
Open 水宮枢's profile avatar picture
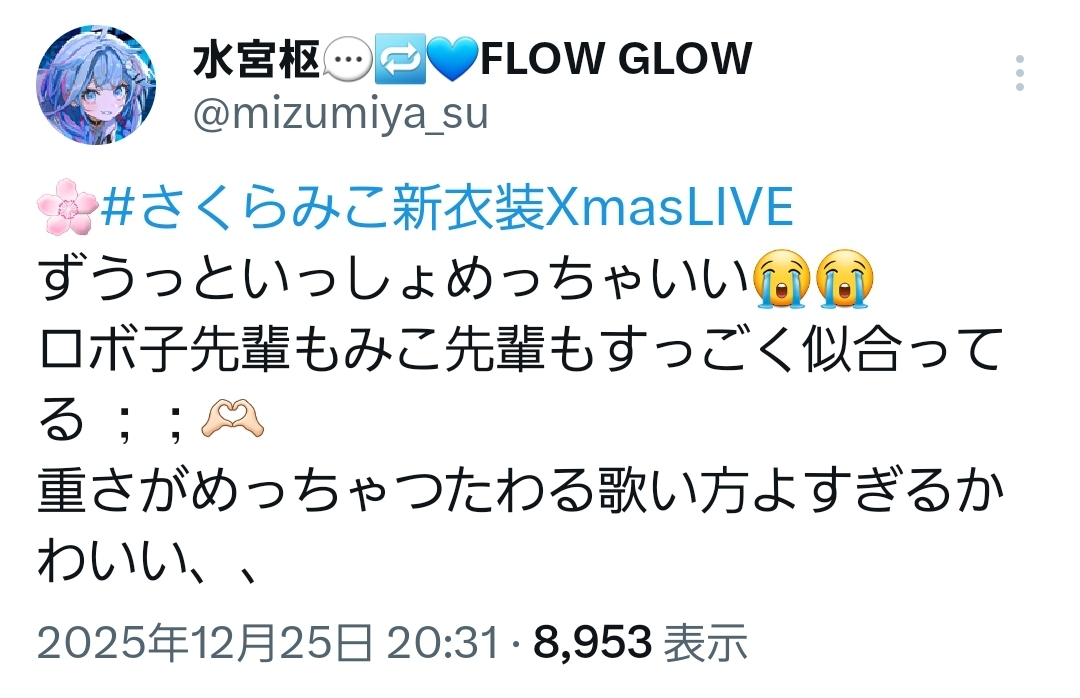pos(96,85)
